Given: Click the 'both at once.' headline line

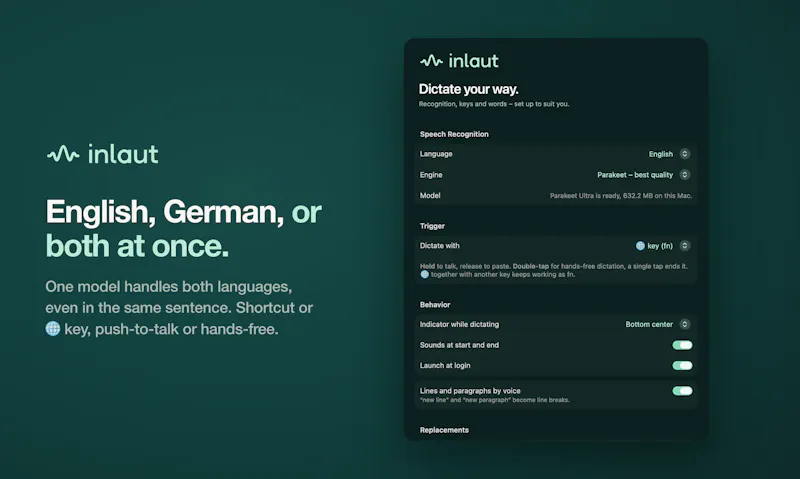Looking at the screenshot, I should pos(137,246).
